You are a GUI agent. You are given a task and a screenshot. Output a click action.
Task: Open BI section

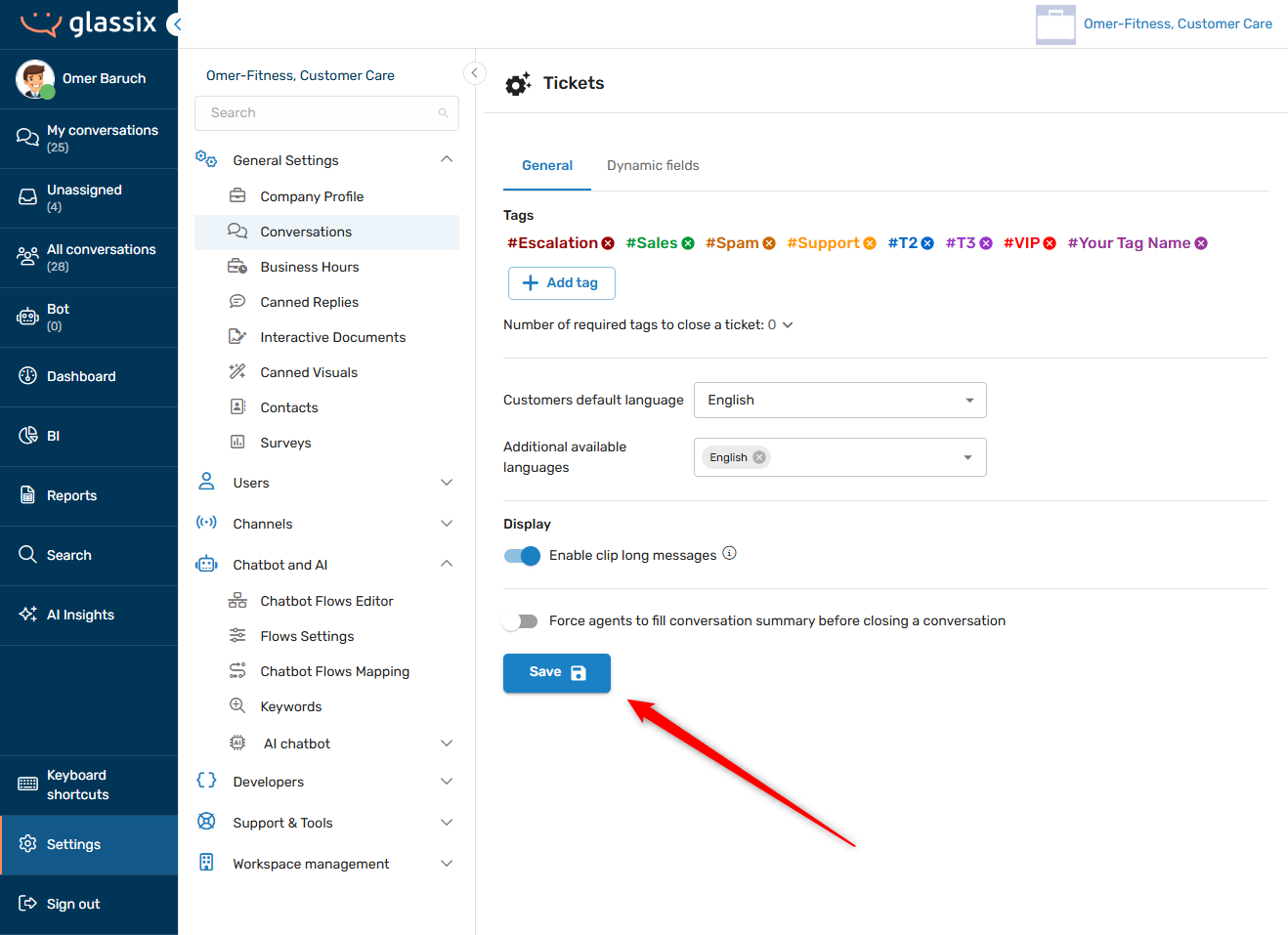[x=89, y=436]
